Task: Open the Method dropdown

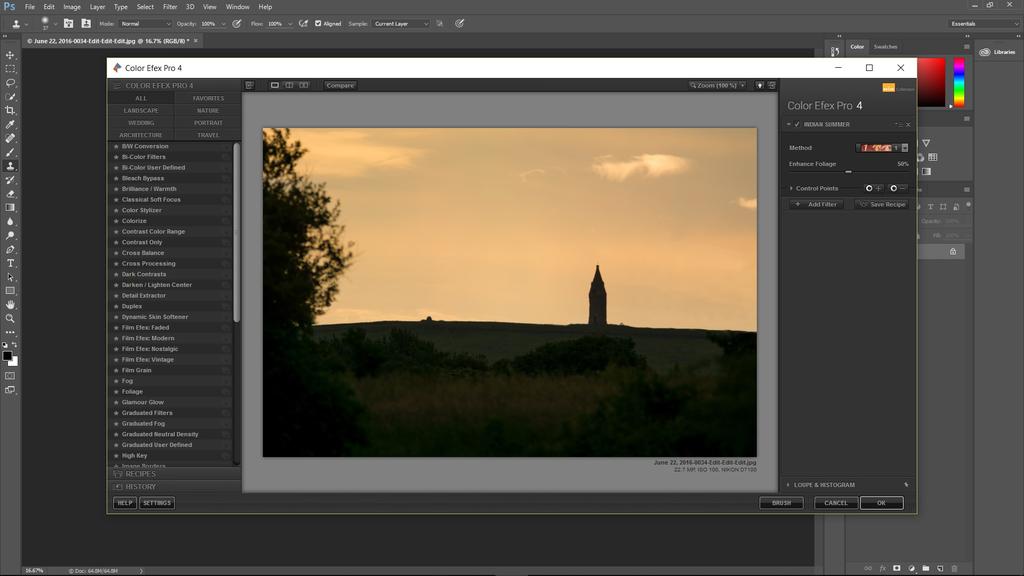Action: click(905, 148)
